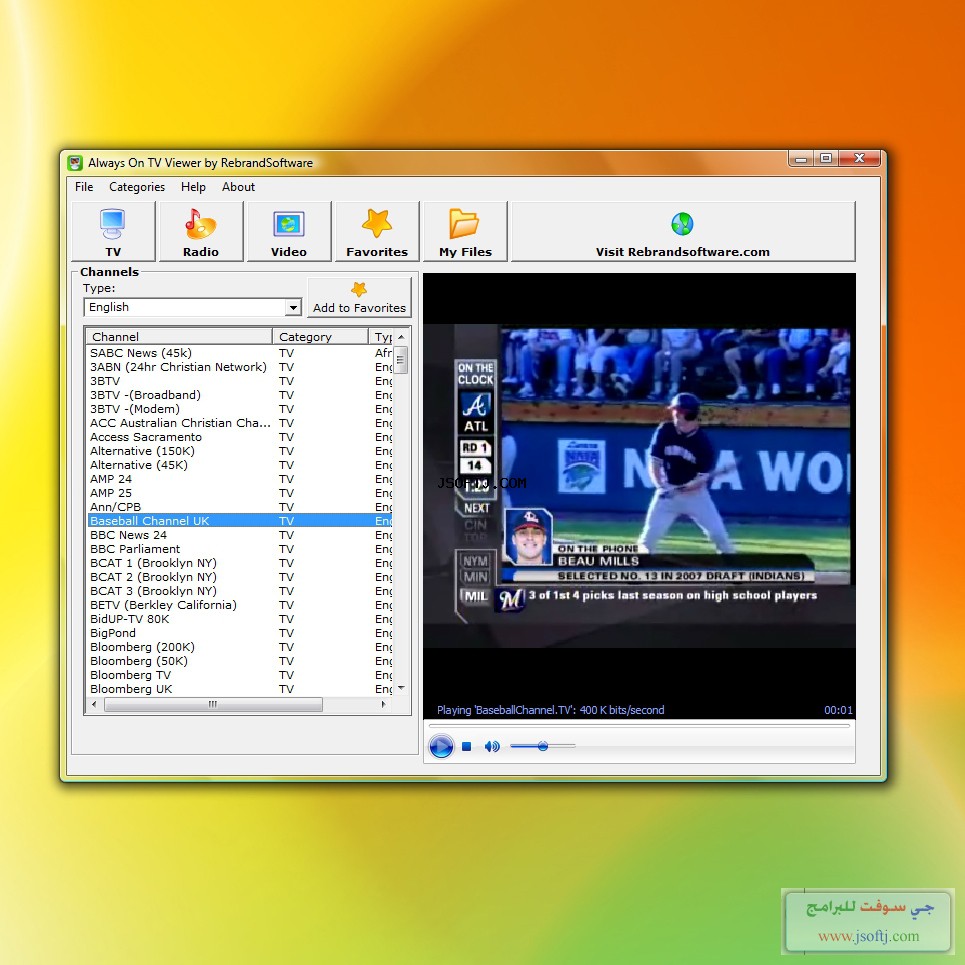Select the Bloomberg TV channel
This screenshot has width=965, height=965.
coord(239,675)
